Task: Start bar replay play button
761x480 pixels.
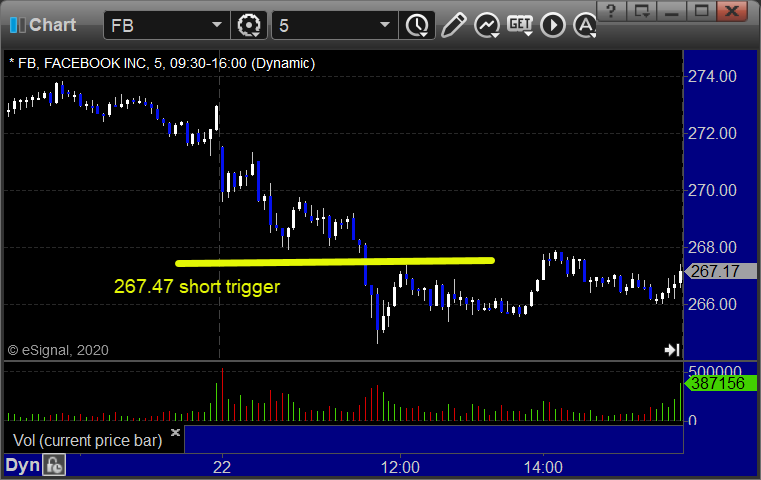Action: pos(553,25)
